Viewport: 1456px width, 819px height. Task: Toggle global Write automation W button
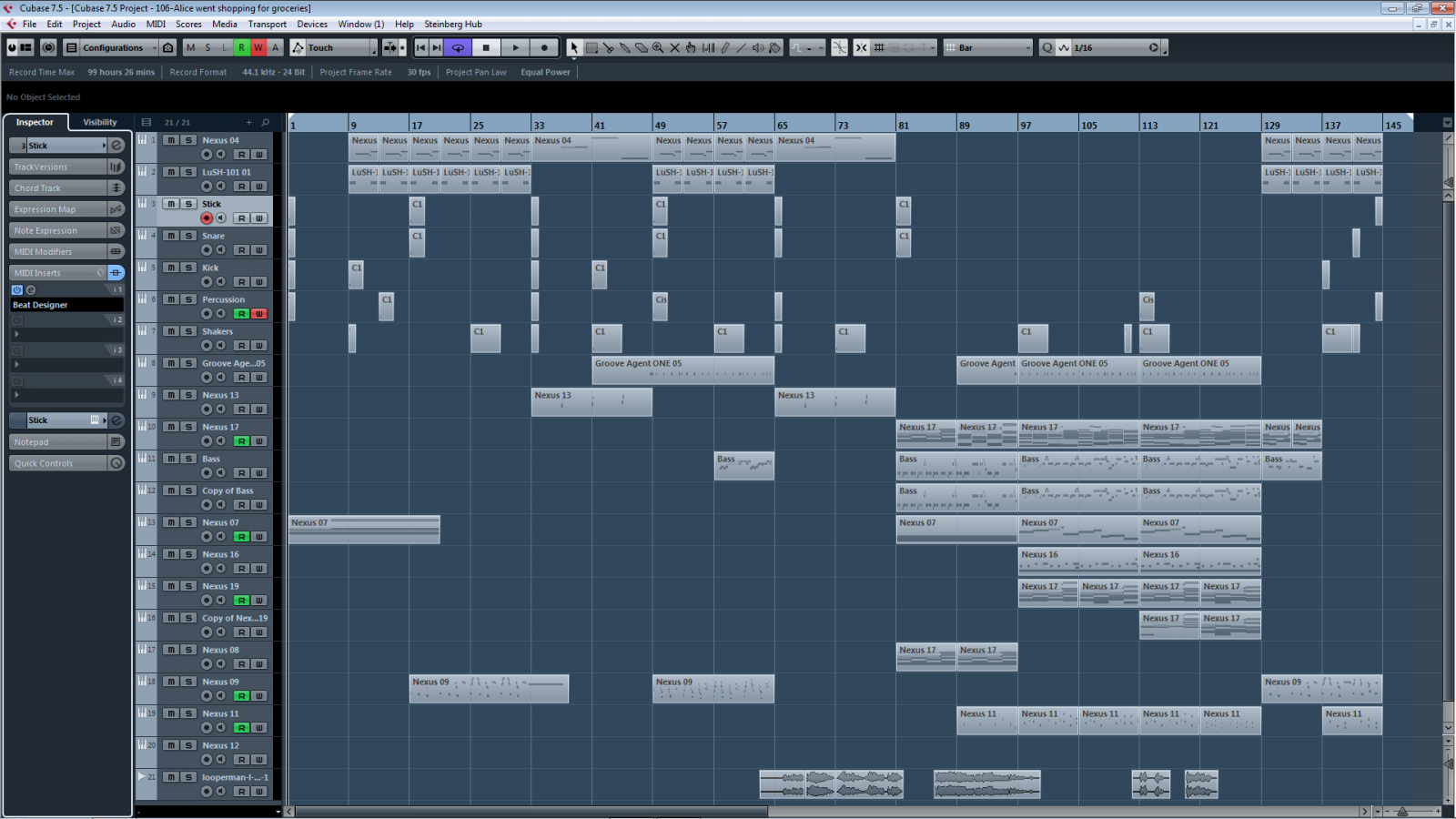(258, 47)
